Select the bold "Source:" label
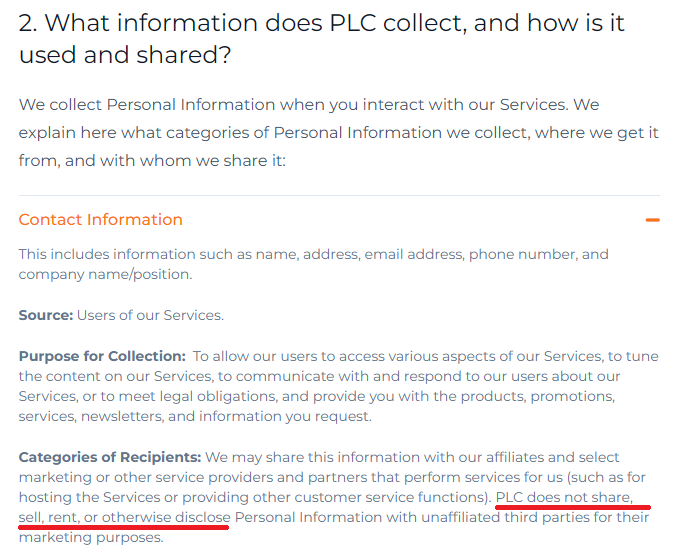This screenshot has width=696, height=555. (x=46, y=315)
